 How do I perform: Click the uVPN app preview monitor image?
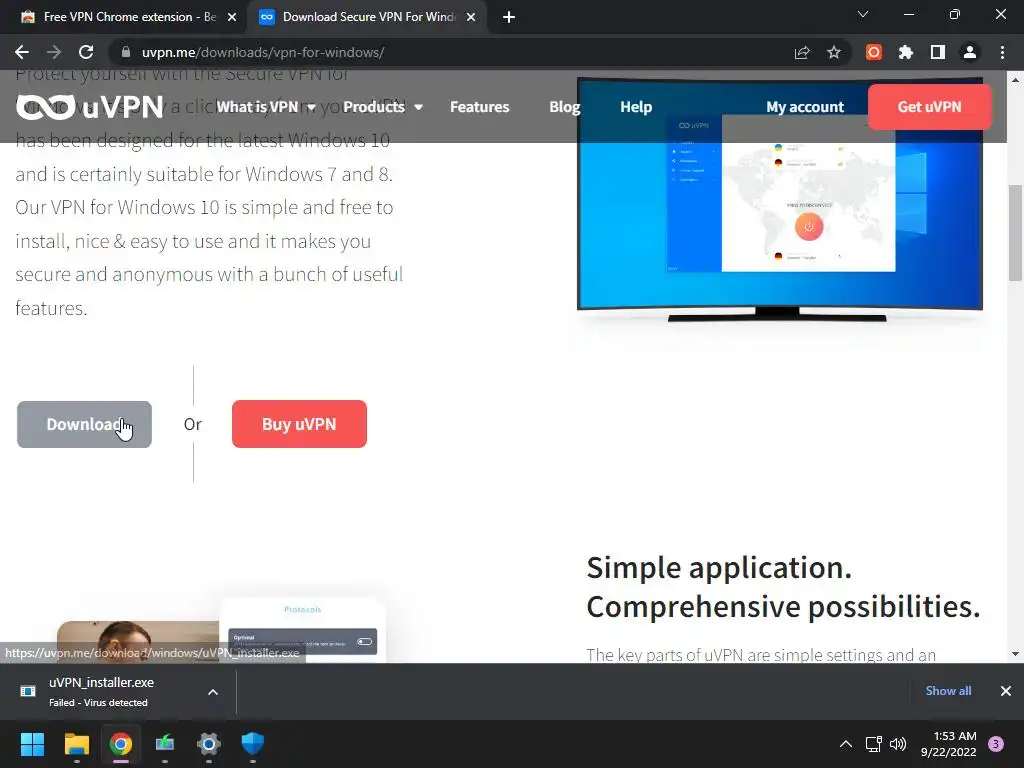[780, 199]
